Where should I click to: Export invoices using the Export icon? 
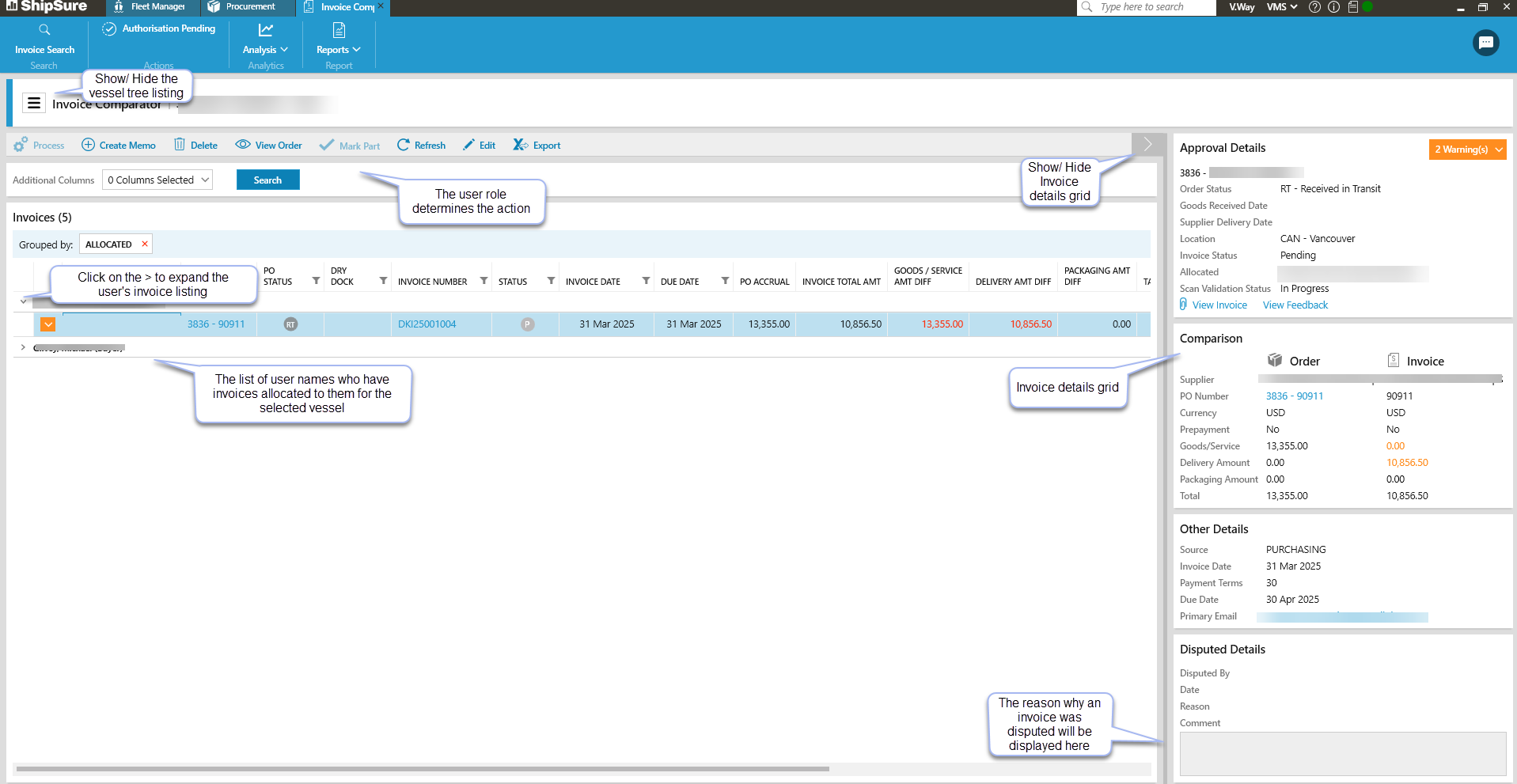520,145
